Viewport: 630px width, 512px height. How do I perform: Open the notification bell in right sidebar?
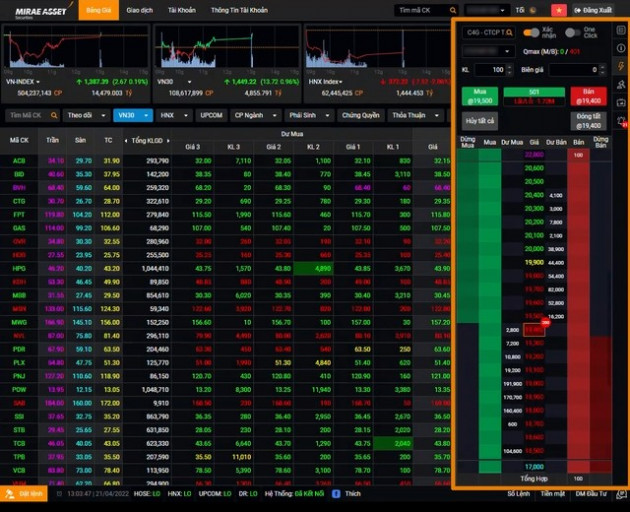[x=622, y=120]
